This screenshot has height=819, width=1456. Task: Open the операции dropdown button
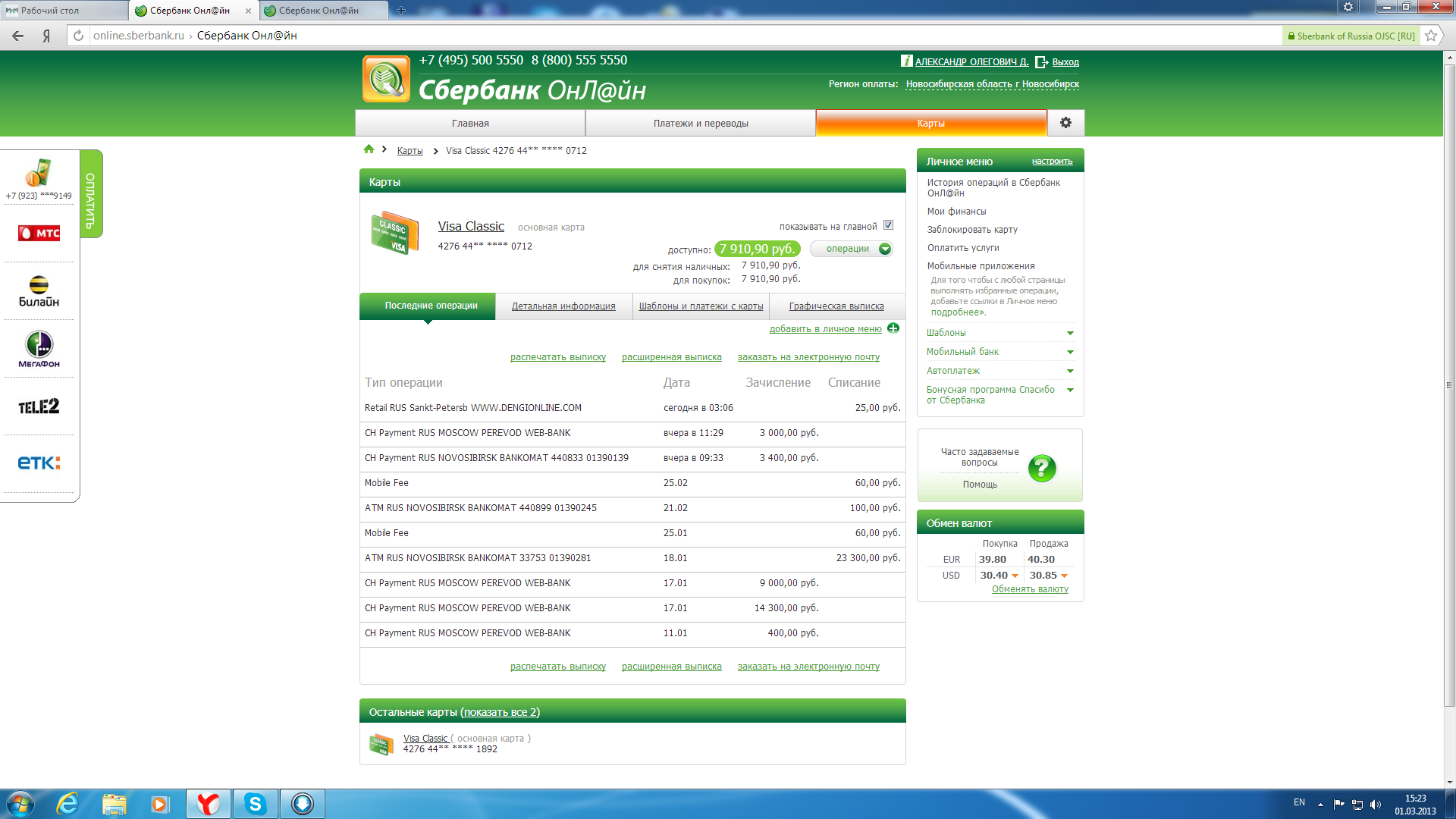(851, 249)
